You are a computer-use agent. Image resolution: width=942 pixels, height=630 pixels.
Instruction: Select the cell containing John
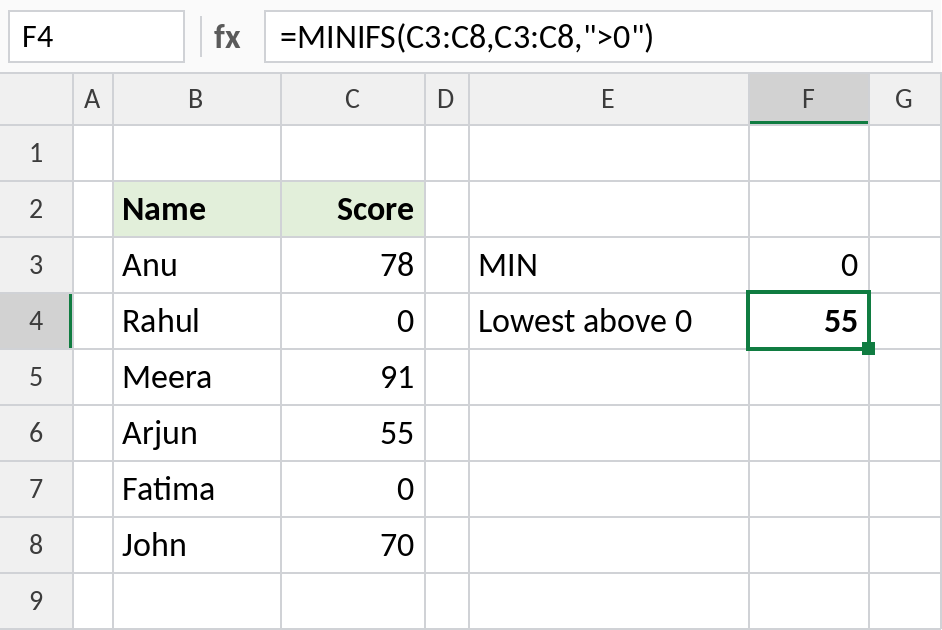196,545
